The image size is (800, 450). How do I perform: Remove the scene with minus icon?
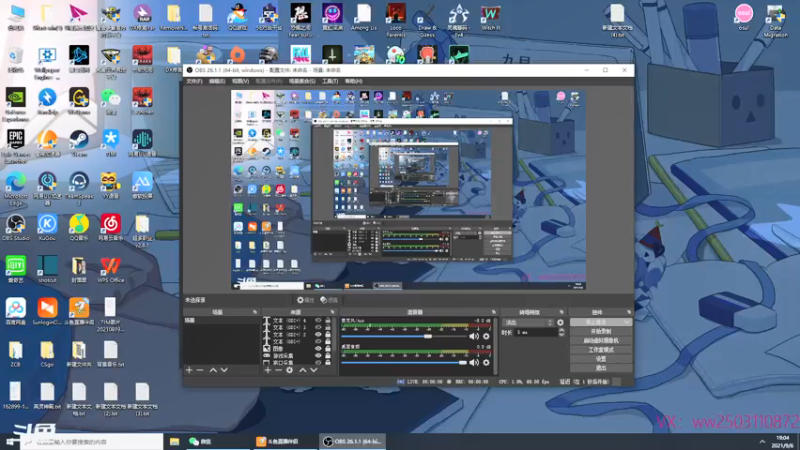coord(200,370)
